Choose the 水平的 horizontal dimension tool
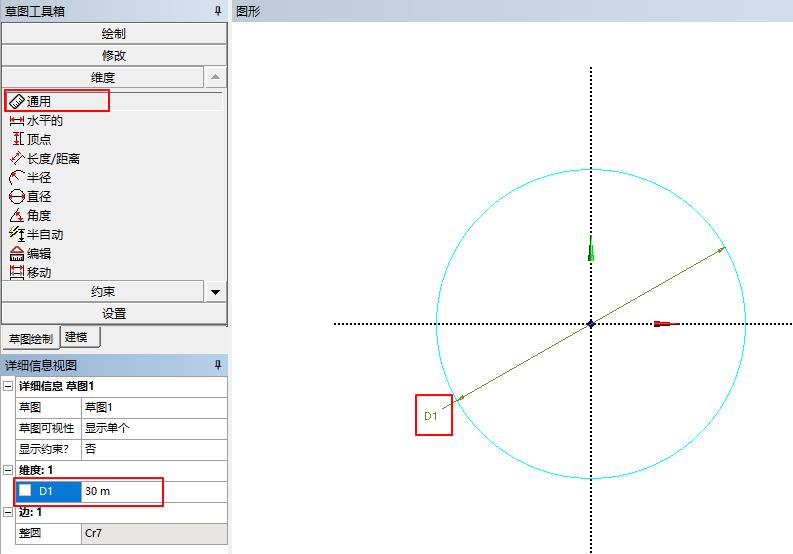Viewport: 793px width, 554px height. (x=44, y=120)
